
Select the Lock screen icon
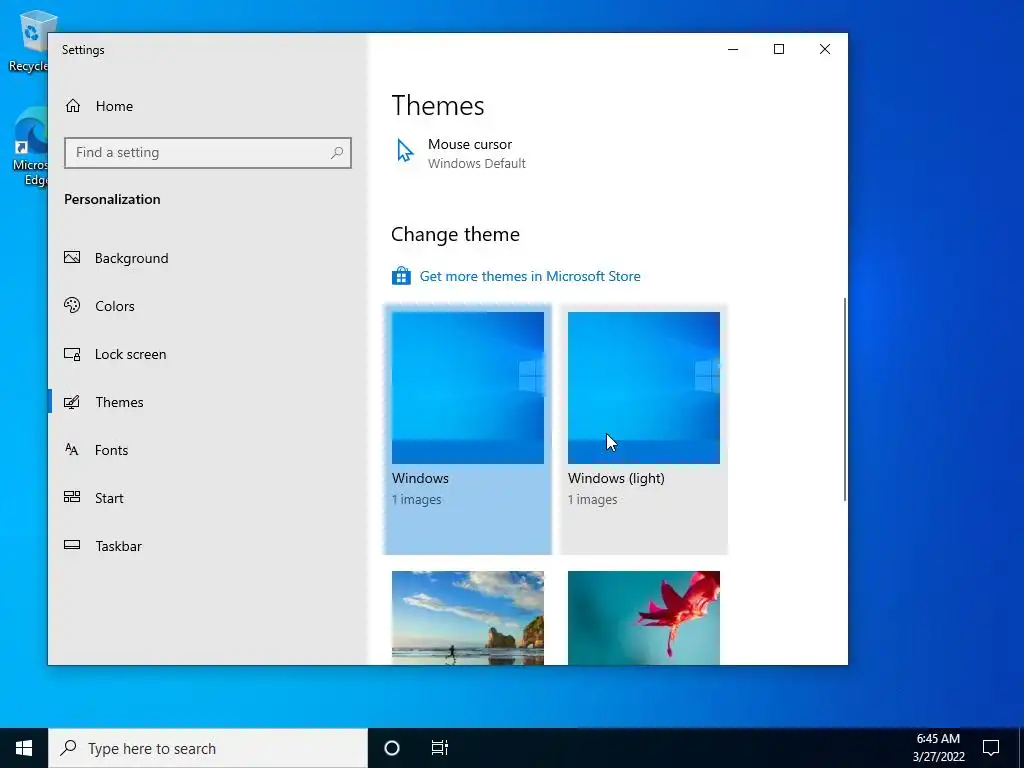pyautogui.click(x=72, y=354)
